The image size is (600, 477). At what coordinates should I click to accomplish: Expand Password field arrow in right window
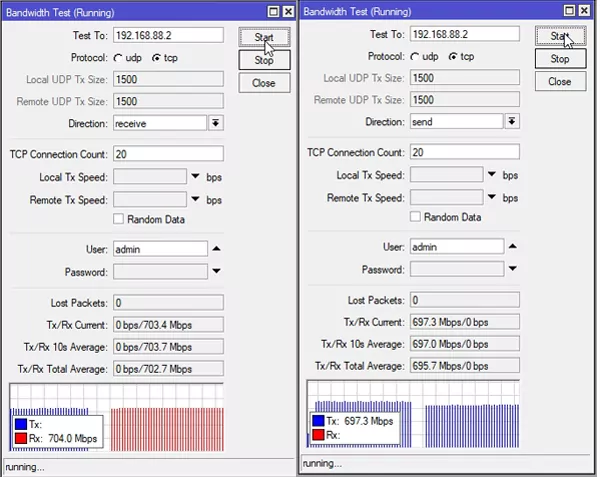[x=513, y=268]
